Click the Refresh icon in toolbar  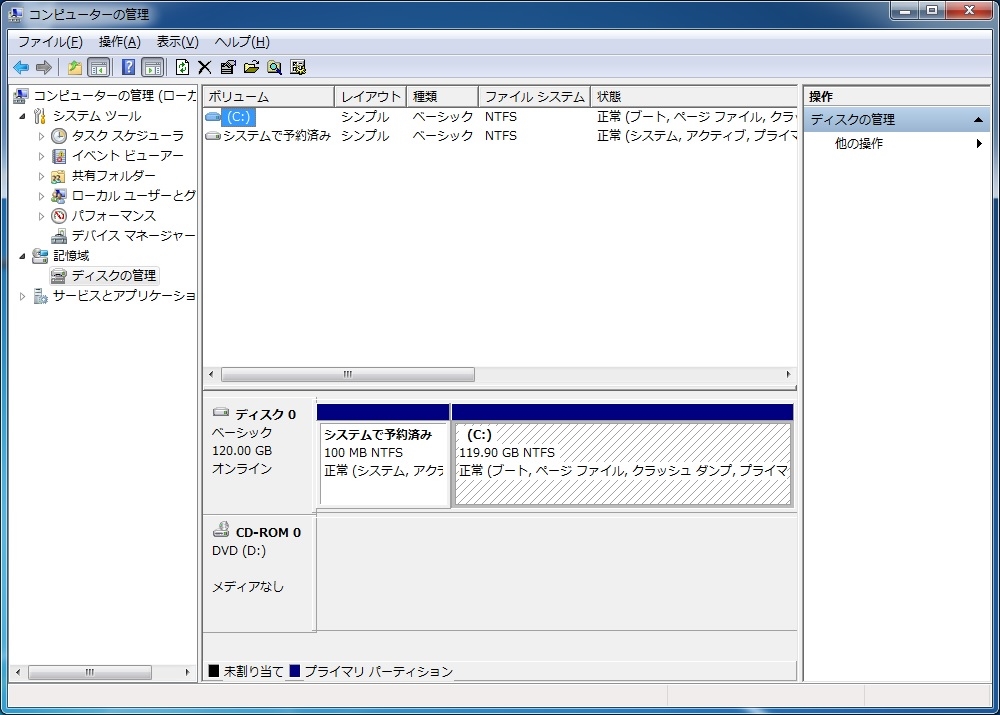point(182,67)
